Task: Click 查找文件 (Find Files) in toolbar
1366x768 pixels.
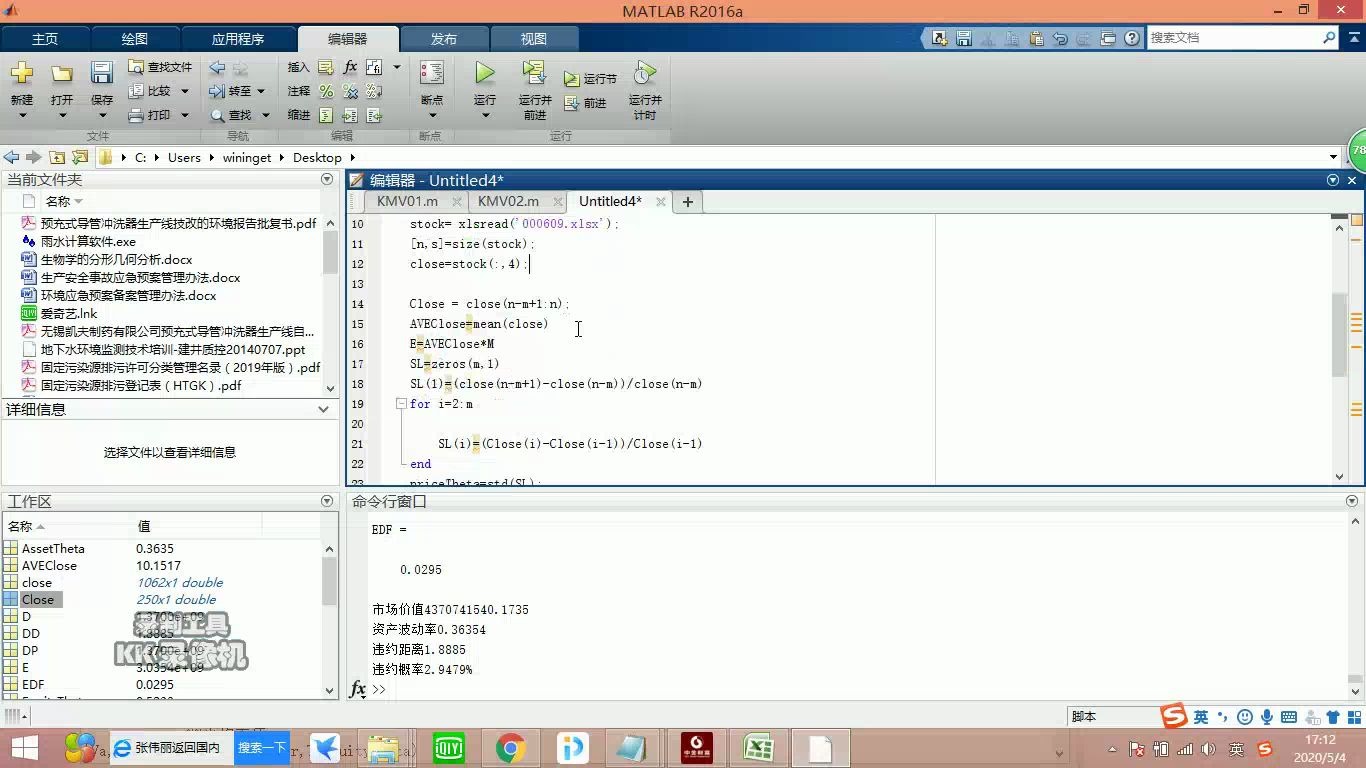Action: tap(160, 67)
